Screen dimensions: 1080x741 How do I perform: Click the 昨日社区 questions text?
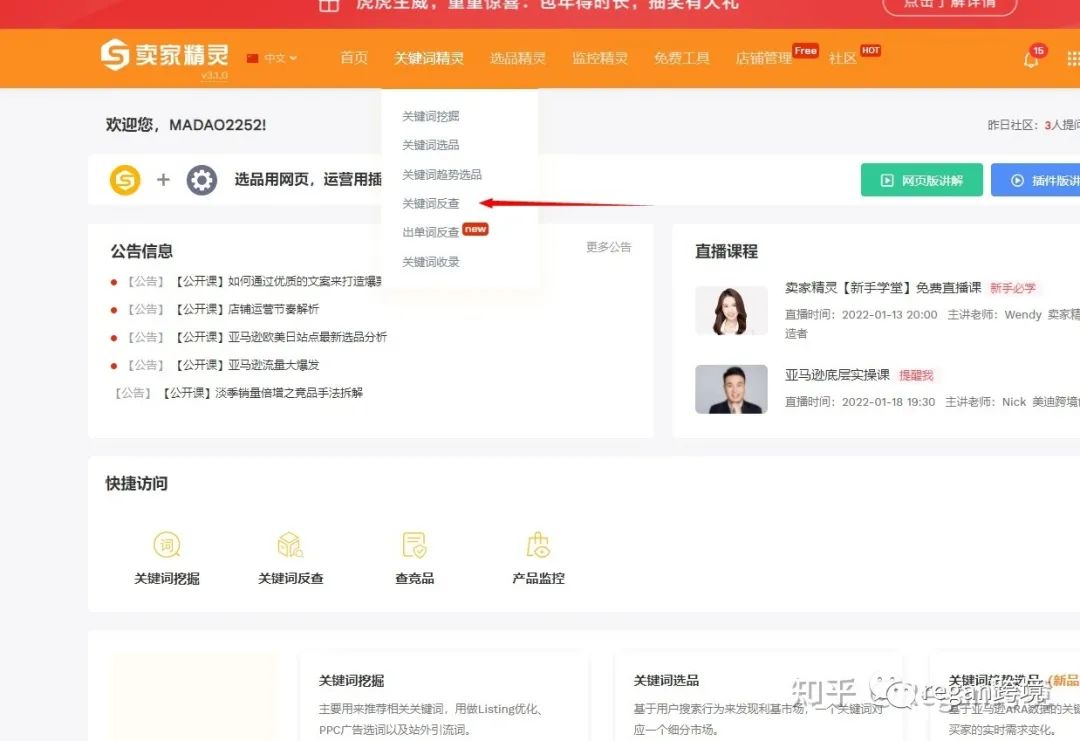click(1033, 125)
